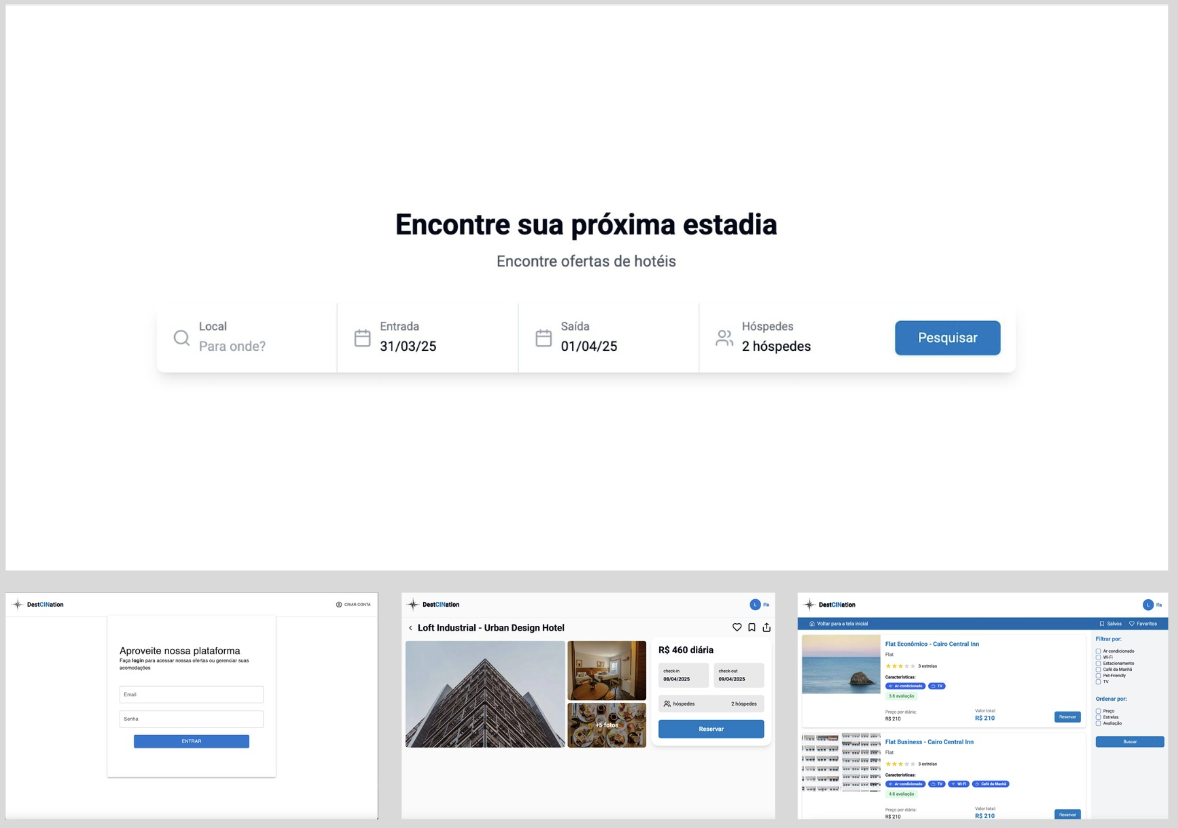1178x828 pixels.
Task: Click Reservar on the Flat Business card
Action: click(1068, 814)
